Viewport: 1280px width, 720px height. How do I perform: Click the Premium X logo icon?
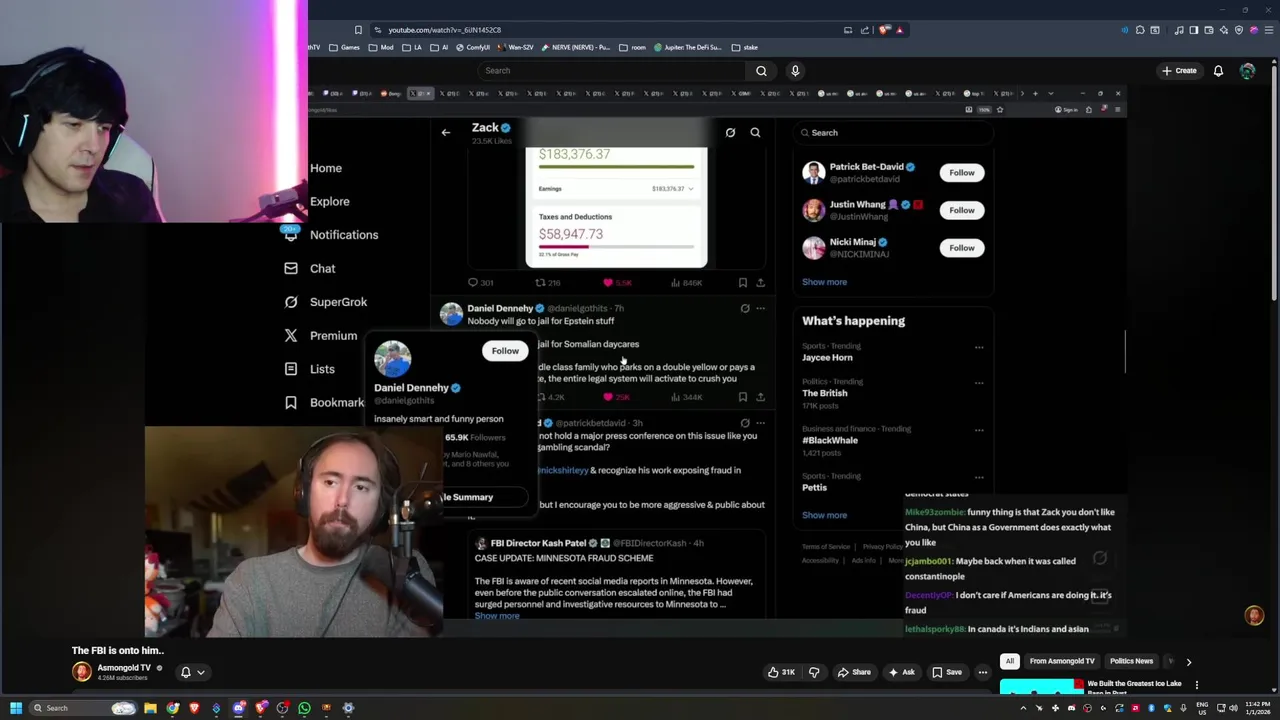[291, 336]
